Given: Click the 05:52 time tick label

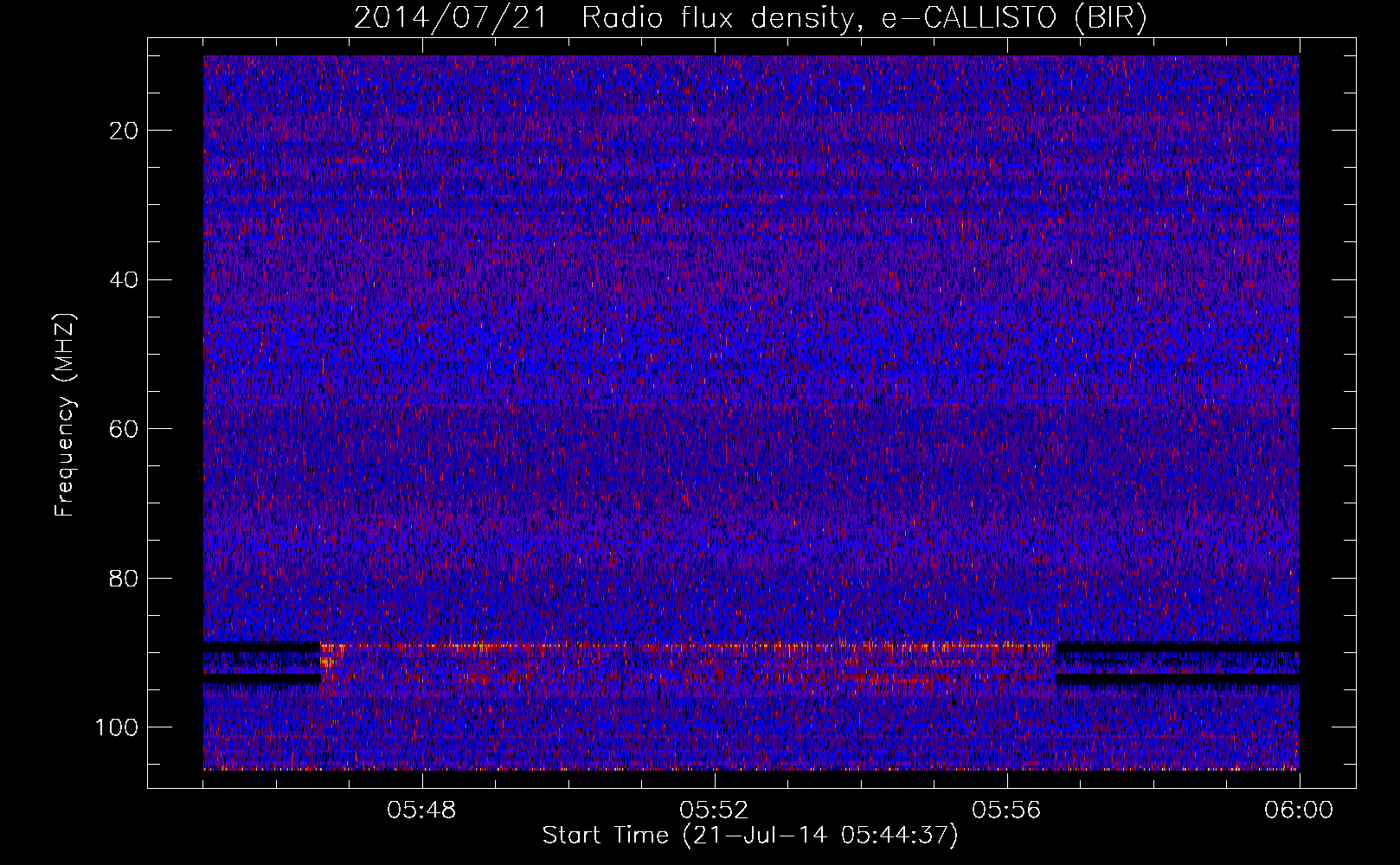Looking at the screenshot, I should (x=714, y=811).
